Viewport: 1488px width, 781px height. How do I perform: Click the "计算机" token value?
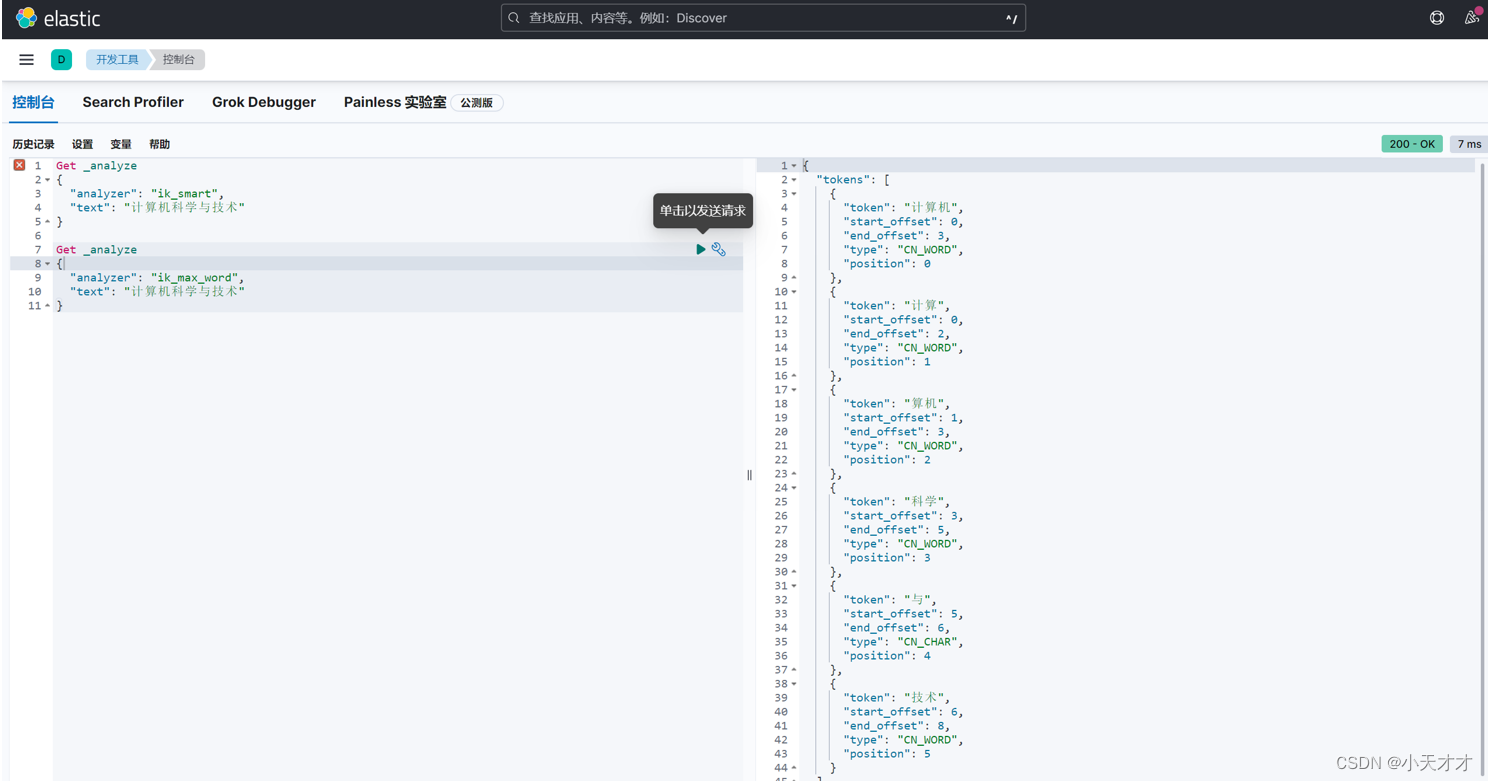(930, 208)
